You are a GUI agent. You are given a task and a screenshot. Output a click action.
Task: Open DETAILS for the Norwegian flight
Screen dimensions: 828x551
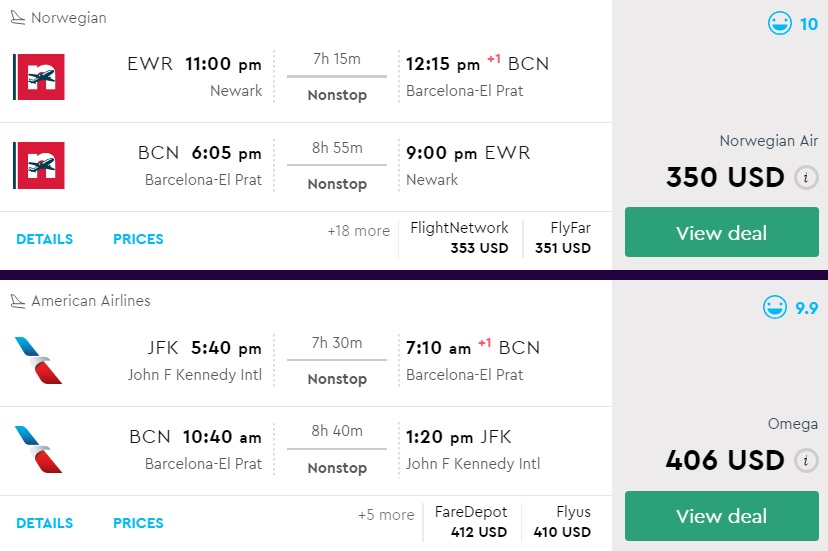pos(44,239)
